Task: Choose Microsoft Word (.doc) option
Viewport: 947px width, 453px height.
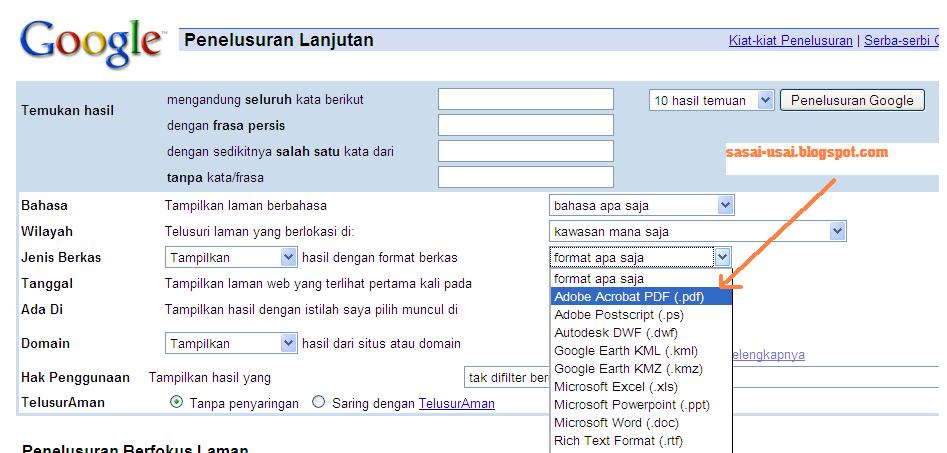Action: (641, 423)
